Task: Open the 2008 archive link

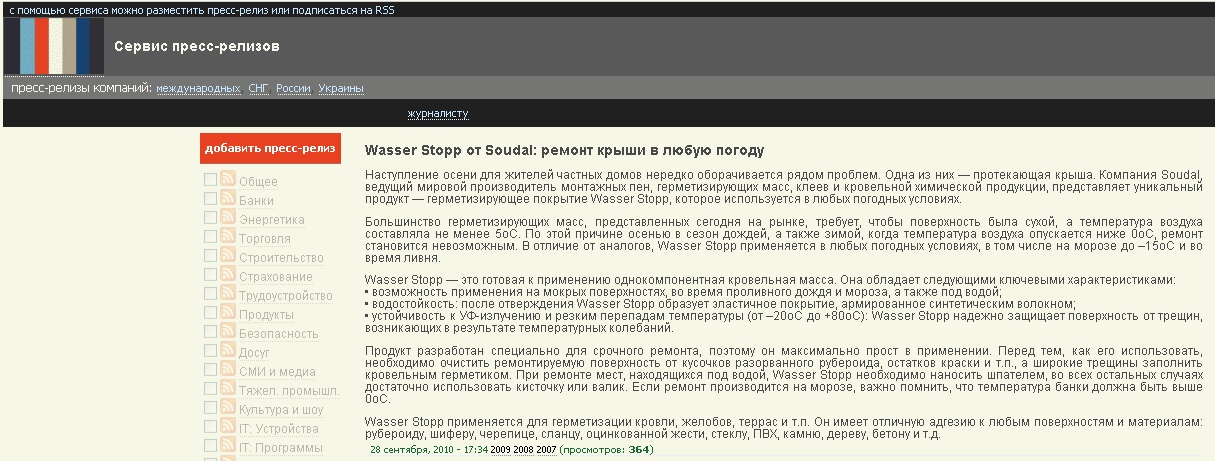Action: [523, 449]
